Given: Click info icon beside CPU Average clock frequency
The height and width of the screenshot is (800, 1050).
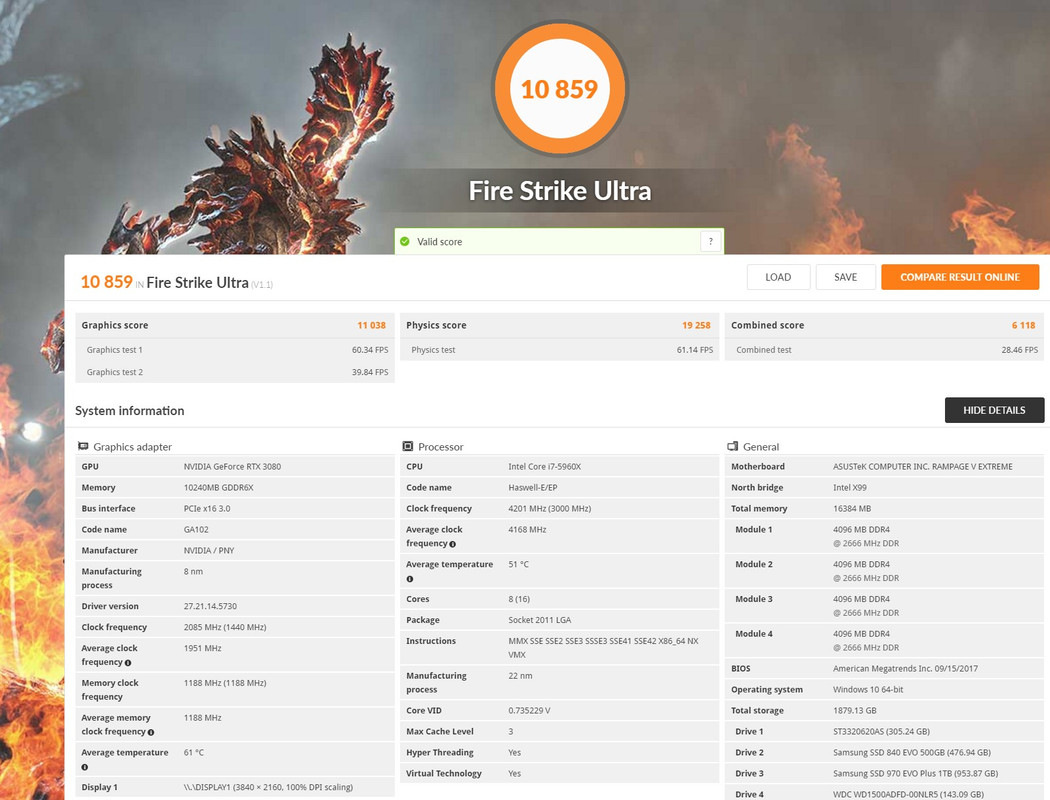Looking at the screenshot, I should point(453,544).
